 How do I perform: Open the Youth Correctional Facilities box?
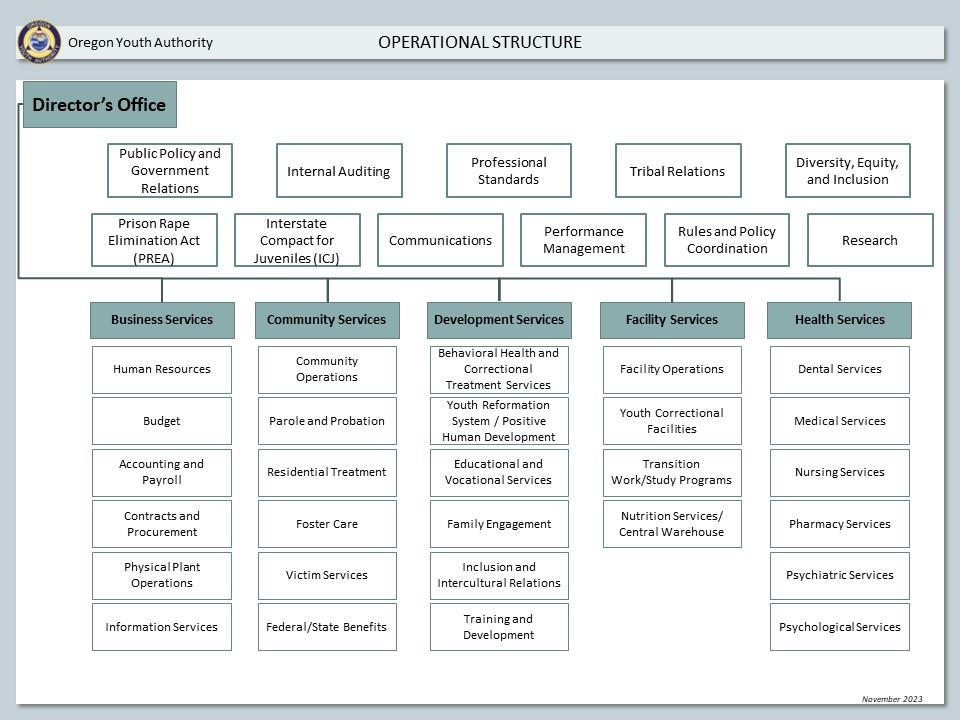coord(672,421)
